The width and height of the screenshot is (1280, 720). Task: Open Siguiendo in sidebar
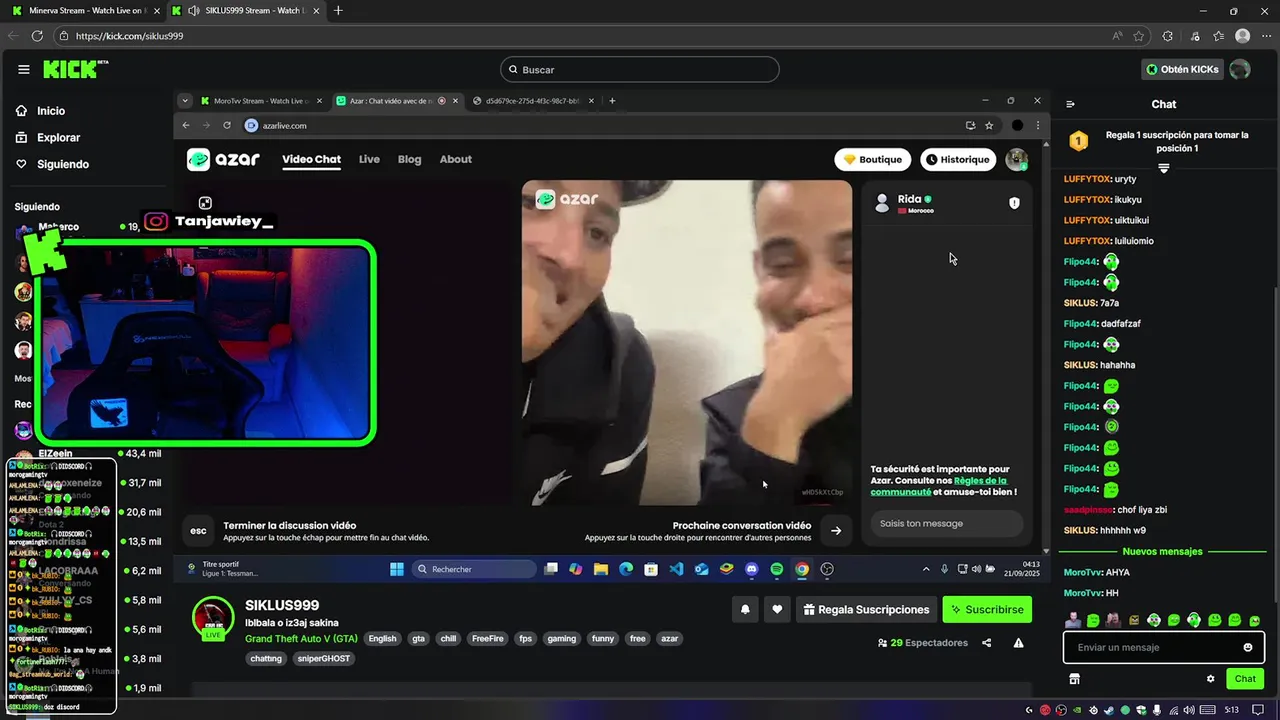click(x=52, y=164)
